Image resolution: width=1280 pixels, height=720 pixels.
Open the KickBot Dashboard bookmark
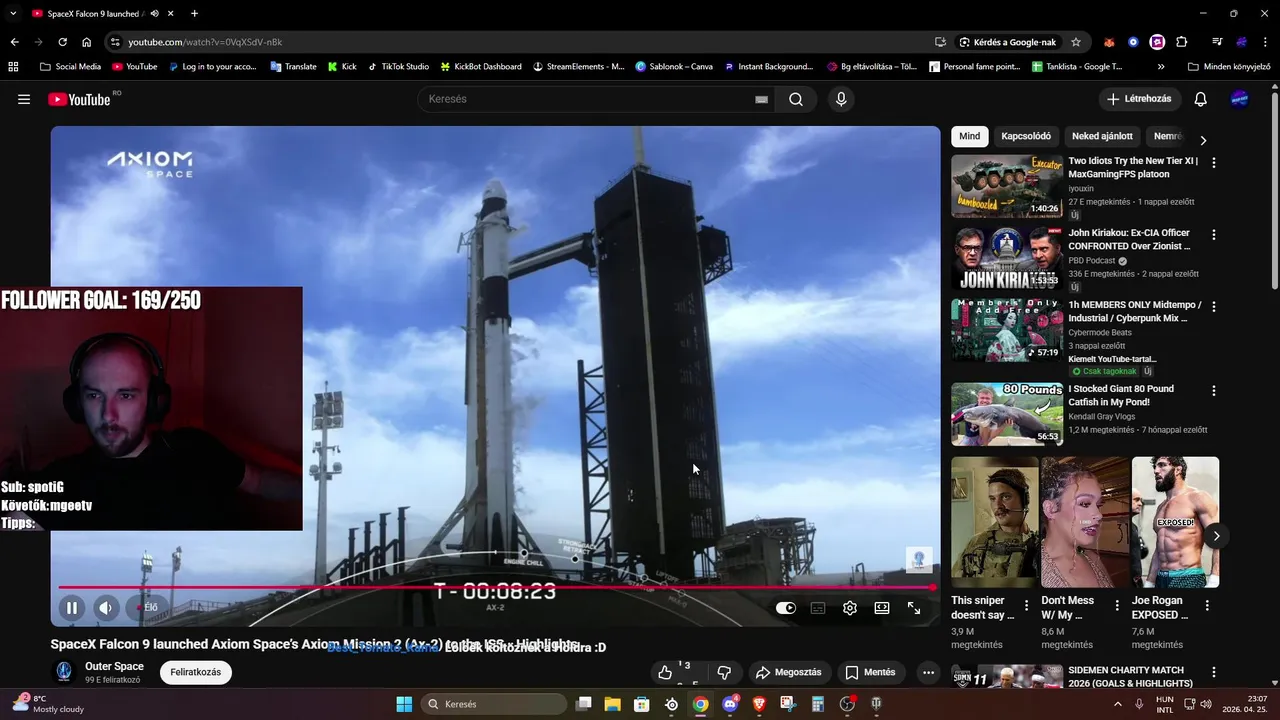(481, 67)
